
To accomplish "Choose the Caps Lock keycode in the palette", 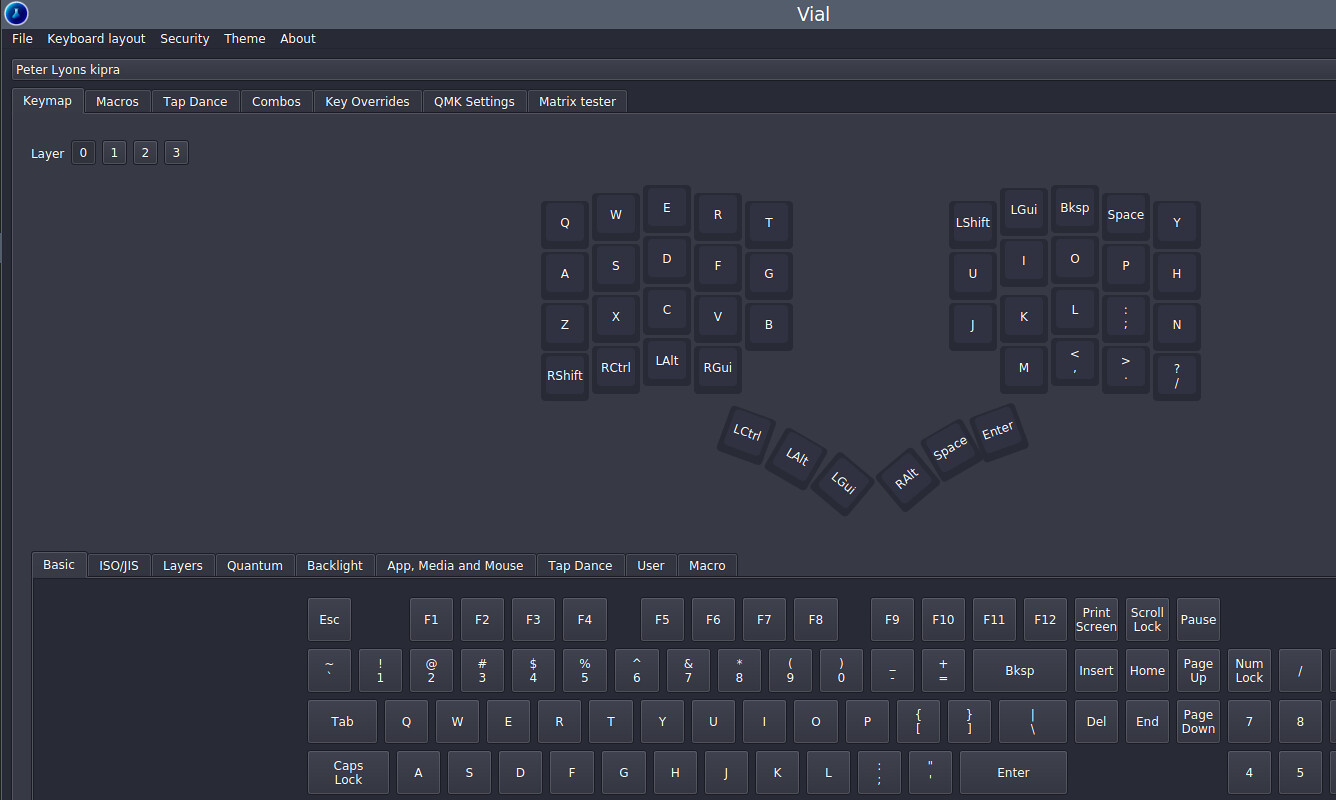I will (x=348, y=772).
